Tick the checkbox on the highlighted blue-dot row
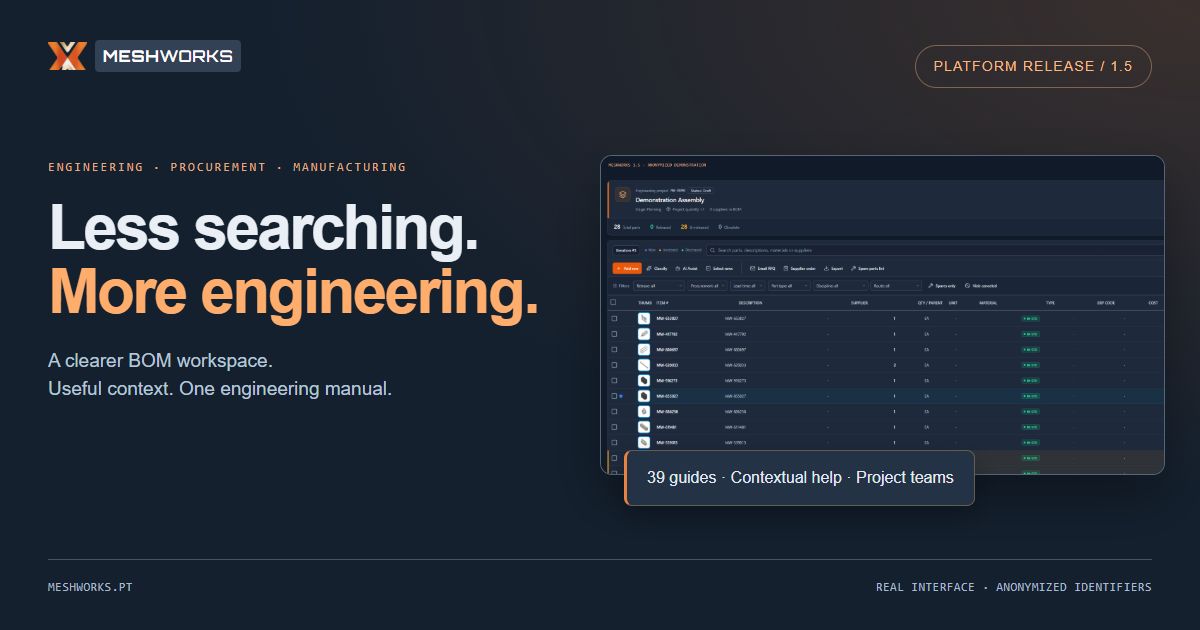The height and width of the screenshot is (630, 1200). (x=614, y=396)
